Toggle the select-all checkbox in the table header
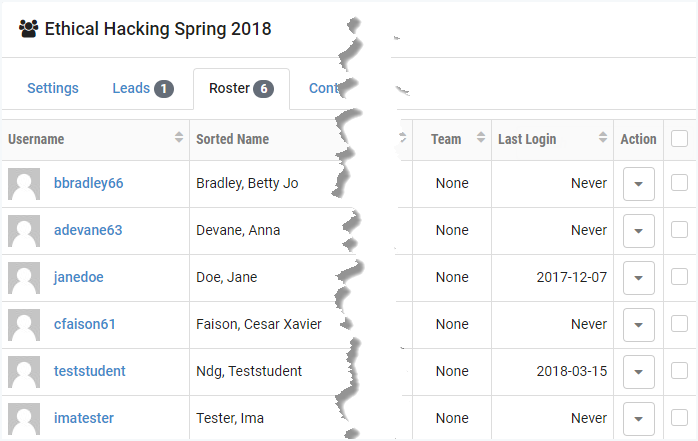Screen dimensions: 698x441 point(680,139)
